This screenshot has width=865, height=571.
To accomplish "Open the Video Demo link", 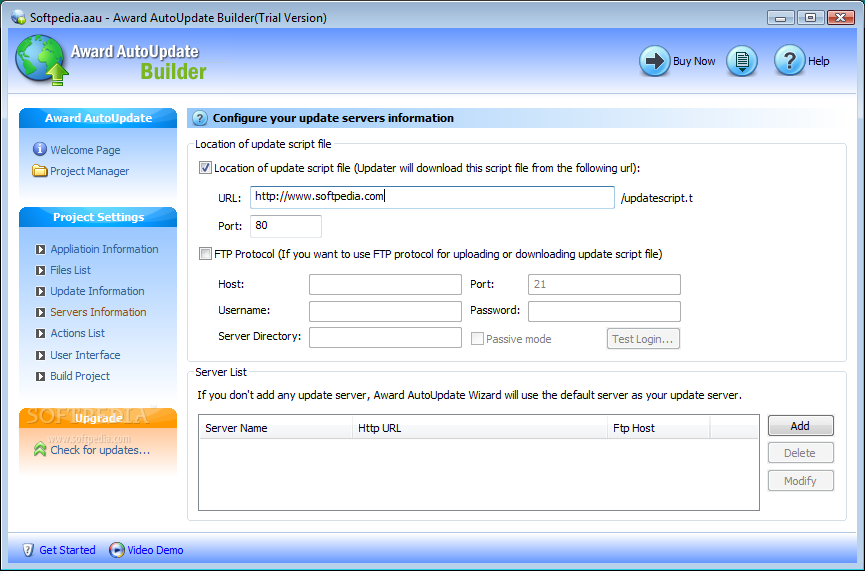I will 156,549.
